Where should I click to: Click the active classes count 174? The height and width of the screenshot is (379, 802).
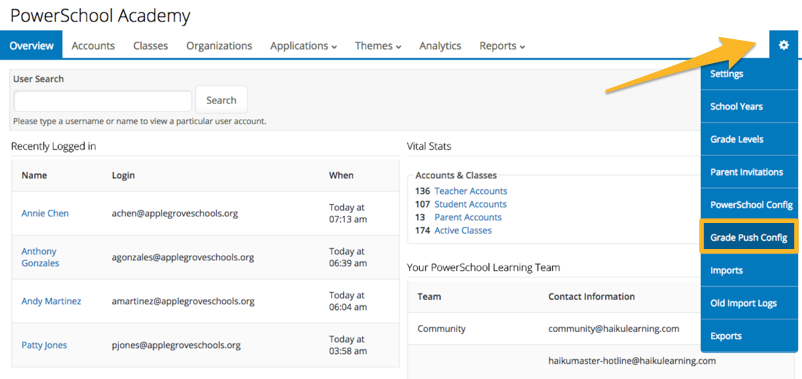pyautogui.click(x=422, y=231)
